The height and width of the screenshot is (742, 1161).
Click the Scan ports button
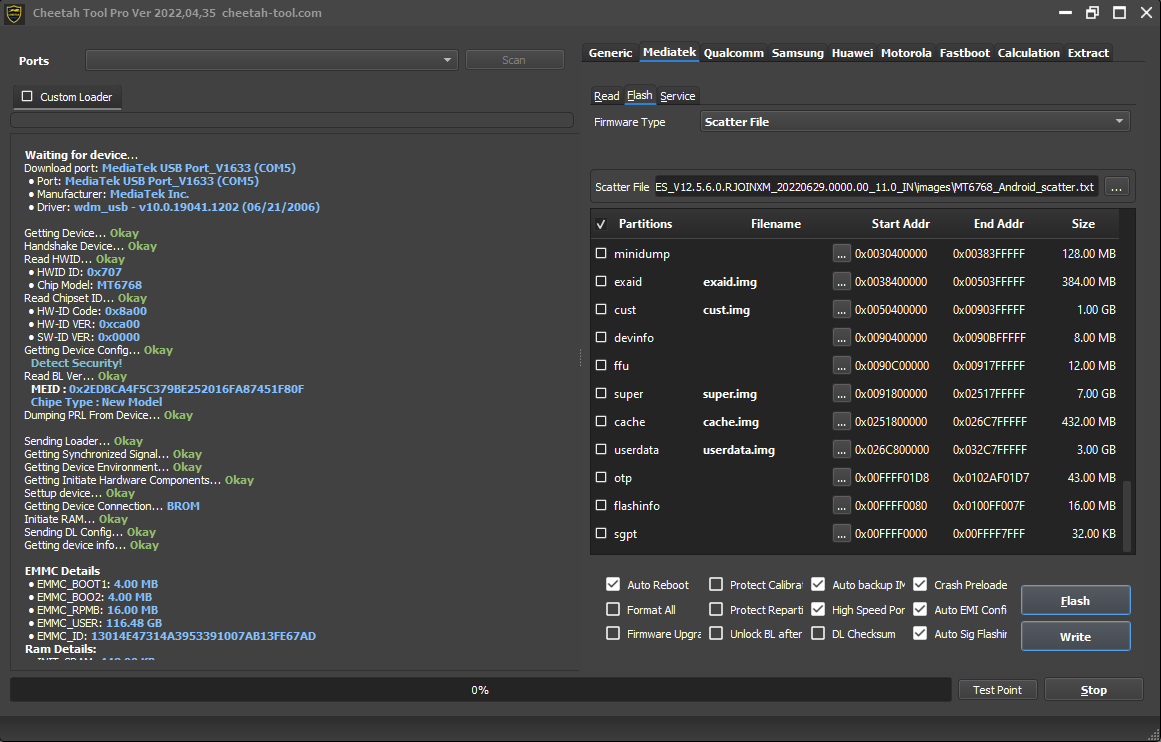[514, 60]
